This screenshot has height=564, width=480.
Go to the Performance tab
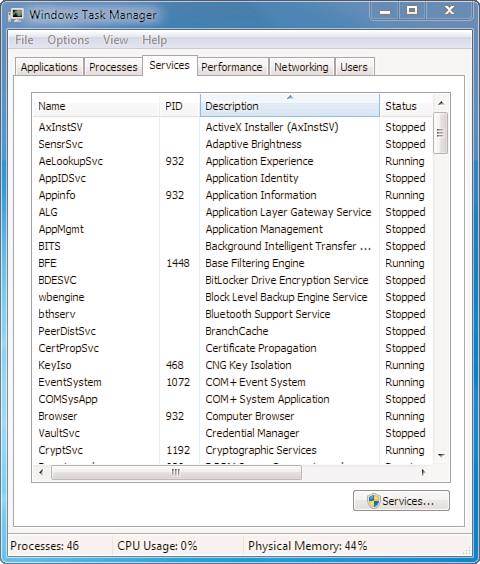(x=232, y=67)
